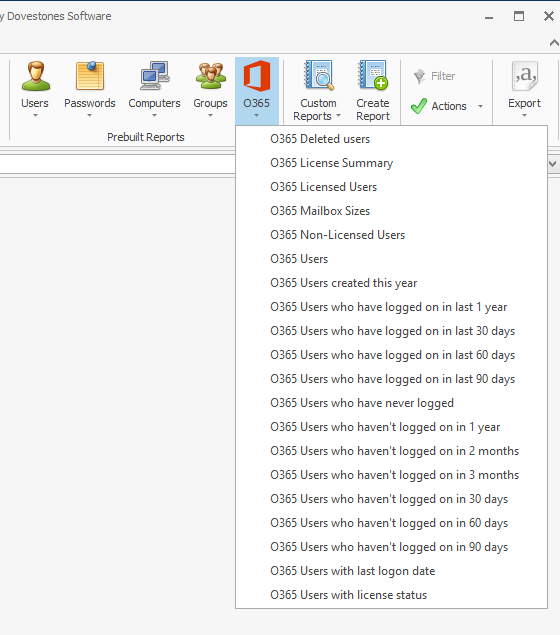Viewport: 560px width, 635px height.
Task: Minimize the Dovestones Software window
Action: [489, 17]
